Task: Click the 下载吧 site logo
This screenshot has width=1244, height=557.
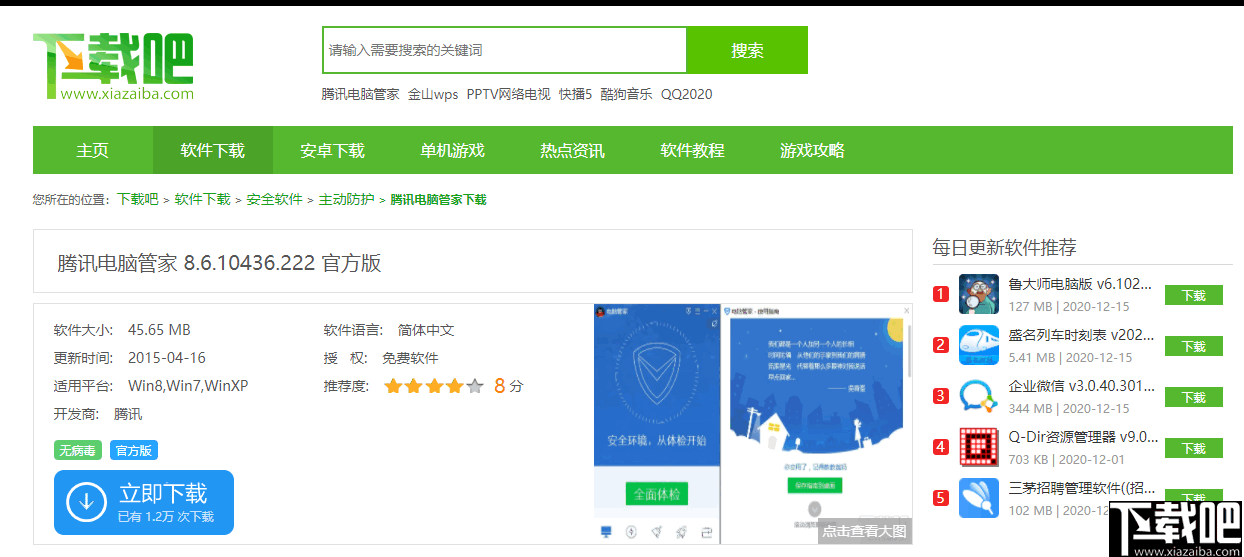Action: pos(113,66)
